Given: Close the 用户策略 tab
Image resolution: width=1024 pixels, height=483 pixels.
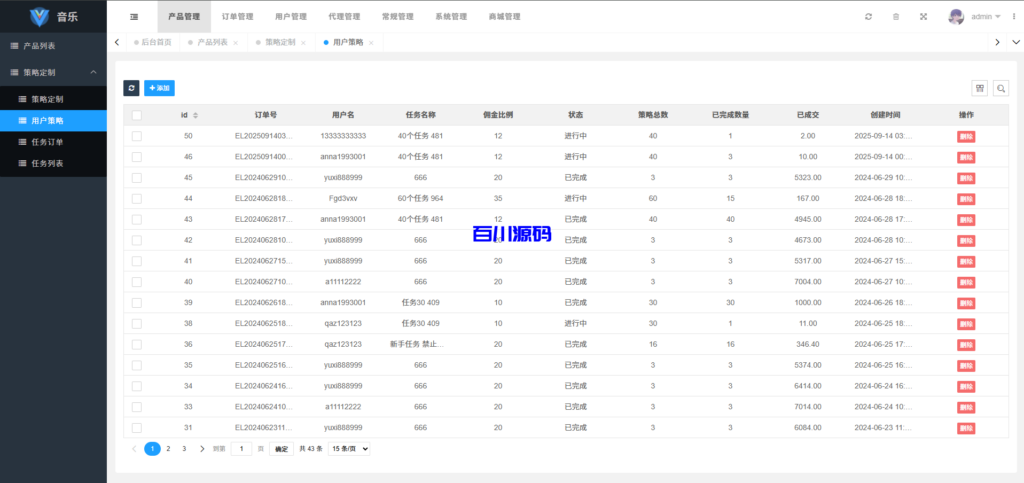Looking at the screenshot, I should (371, 43).
